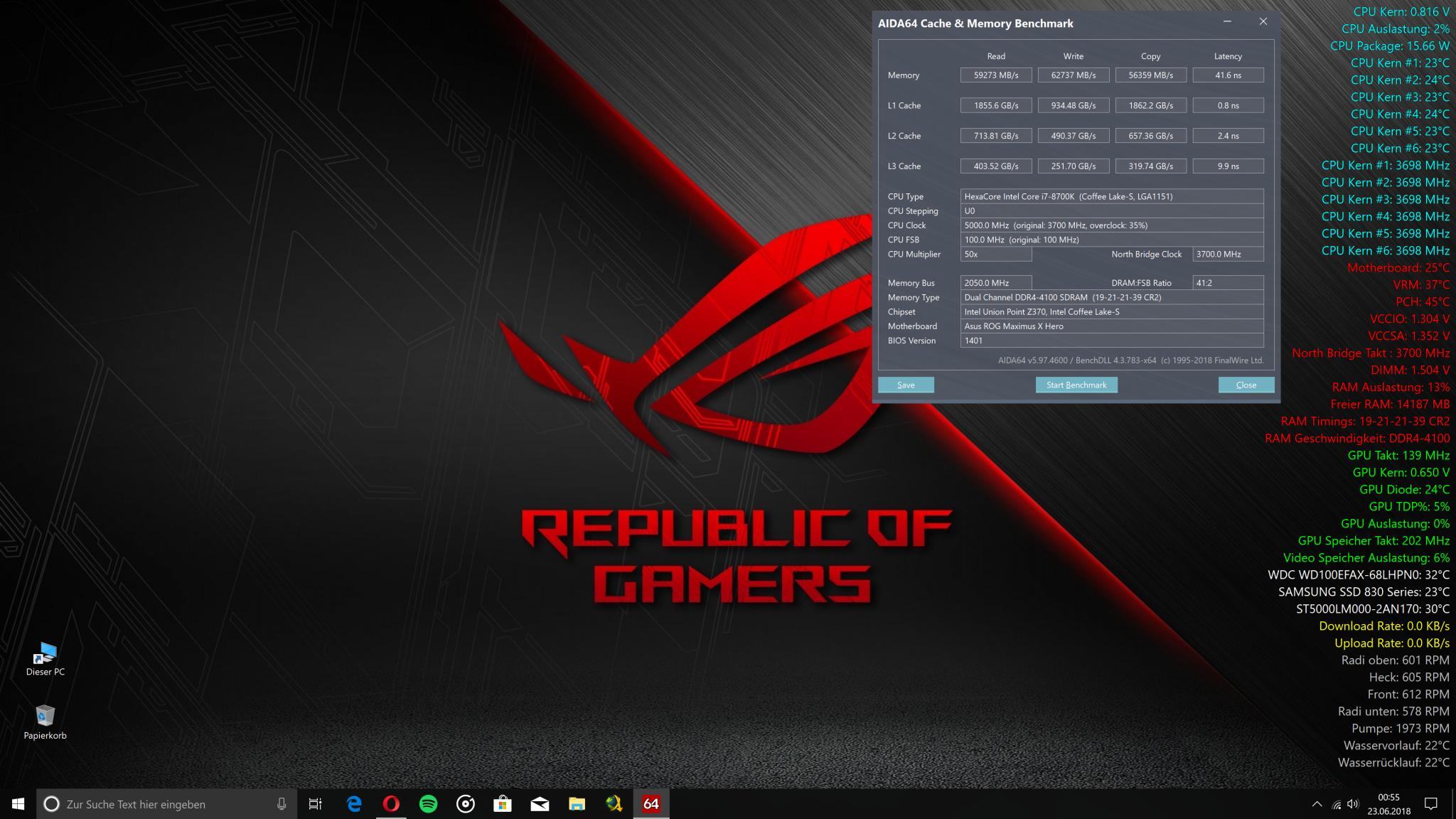This screenshot has height=819, width=1456.
Task: Open Spotify from the taskbar
Action: click(428, 804)
